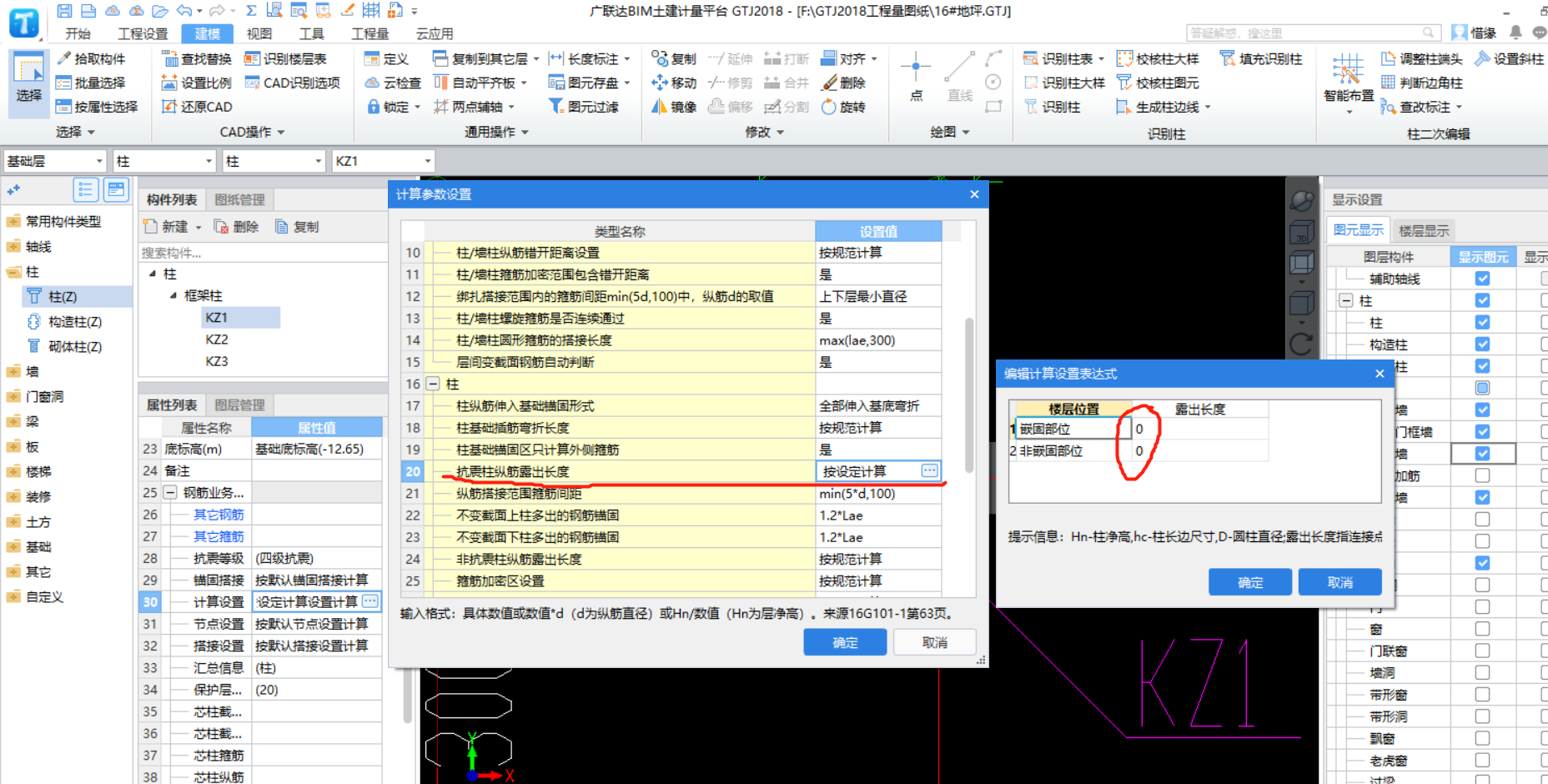Screen dimensions: 1548x784
Task: Select the 移动 move tool
Action: tap(674, 83)
